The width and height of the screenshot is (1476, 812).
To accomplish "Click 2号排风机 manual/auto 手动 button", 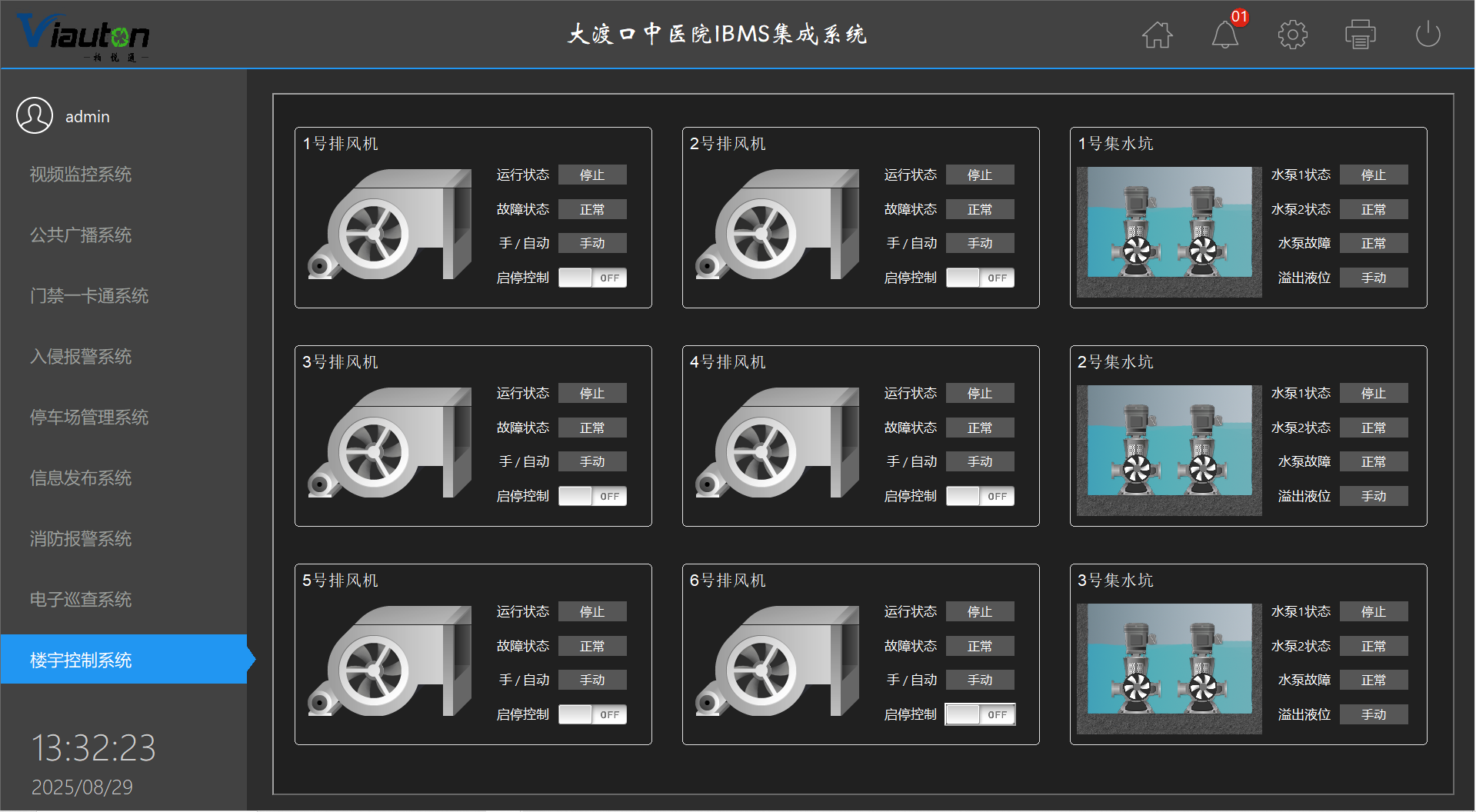I will pos(980,243).
